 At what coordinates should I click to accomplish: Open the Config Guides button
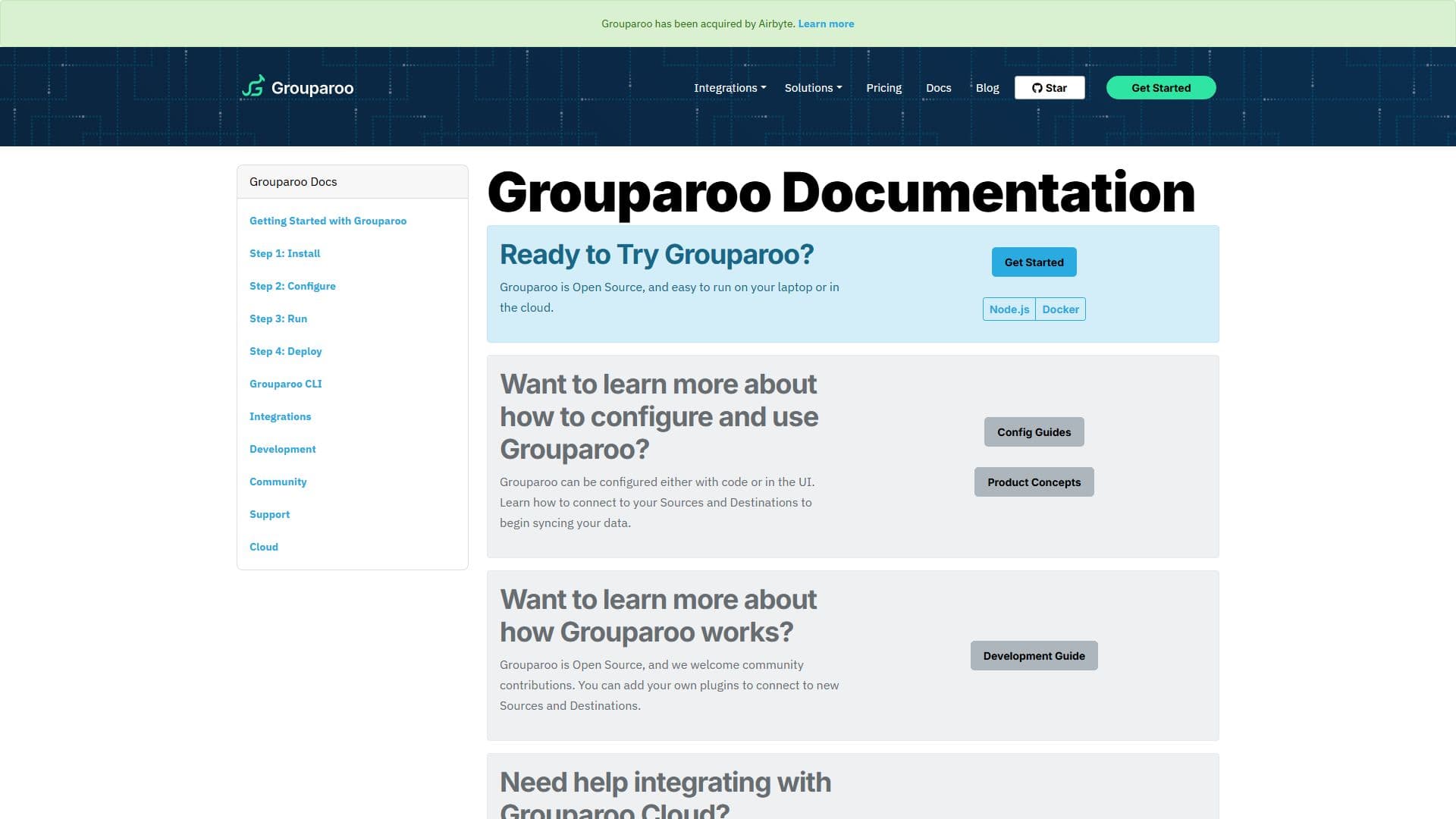point(1034,432)
